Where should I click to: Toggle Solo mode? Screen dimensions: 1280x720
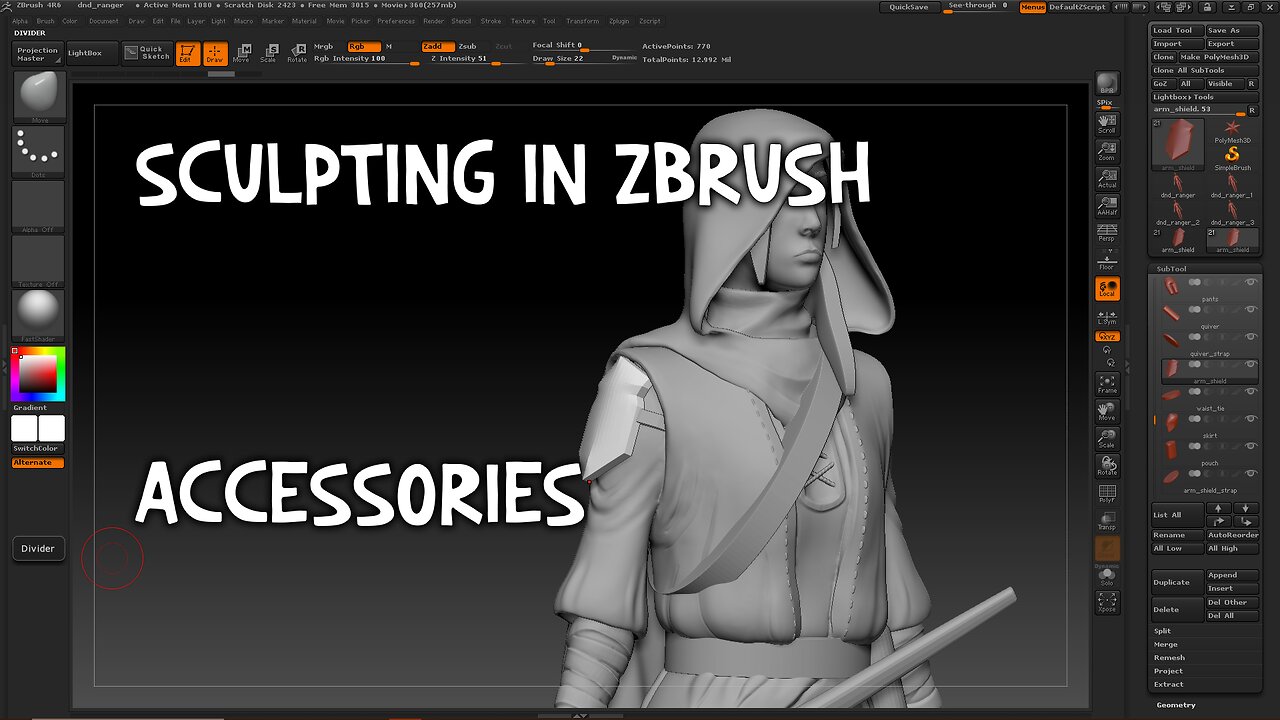pos(1107,577)
